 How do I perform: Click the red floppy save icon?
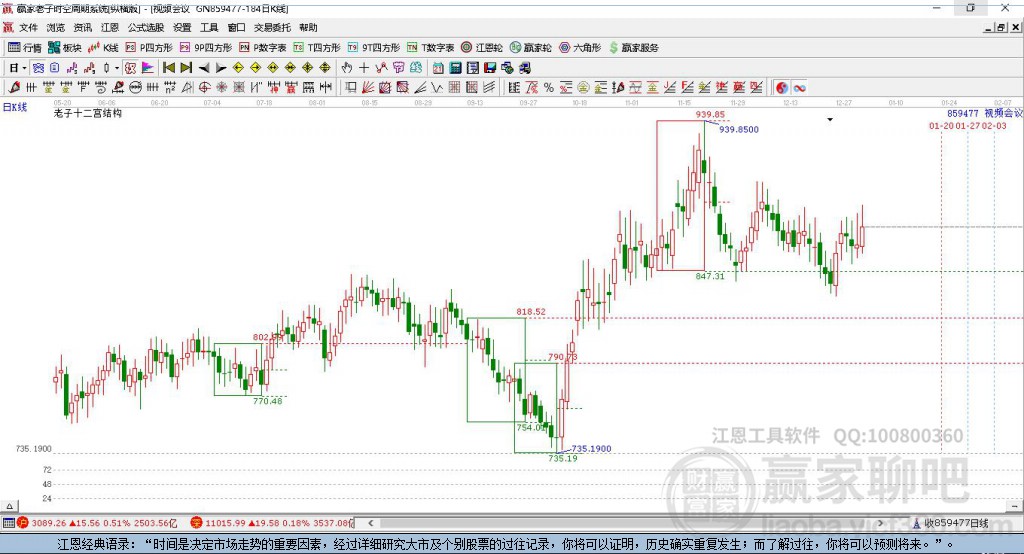[x=490, y=68]
